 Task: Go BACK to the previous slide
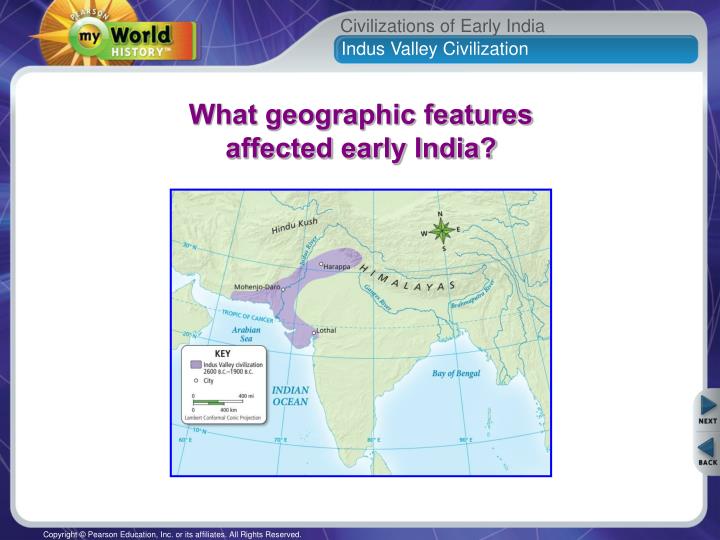pos(707,452)
